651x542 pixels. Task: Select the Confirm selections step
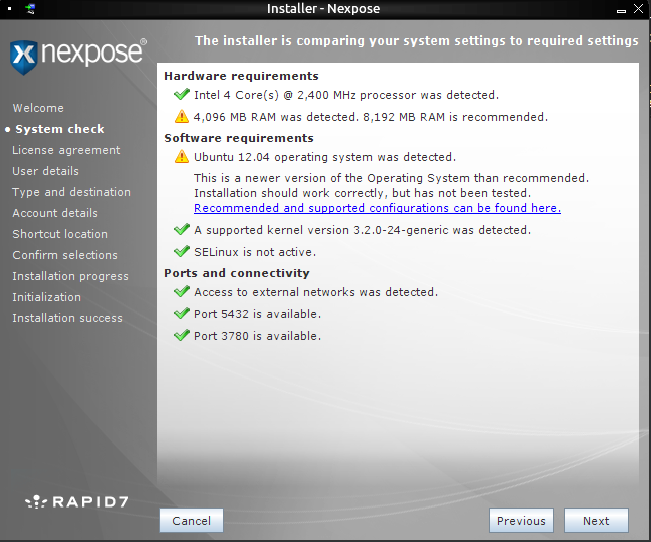click(65, 255)
